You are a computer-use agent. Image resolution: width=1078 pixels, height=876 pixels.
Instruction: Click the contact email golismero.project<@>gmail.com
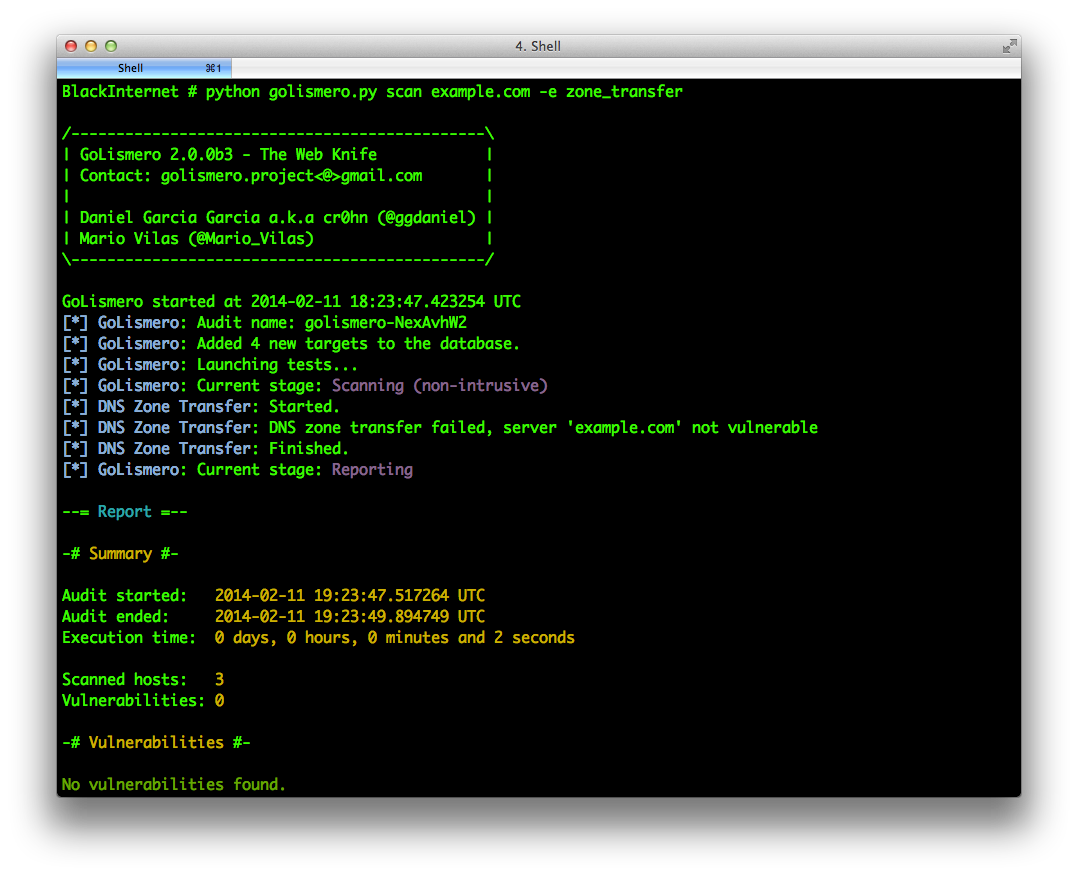pyautogui.click(x=292, y=176)
